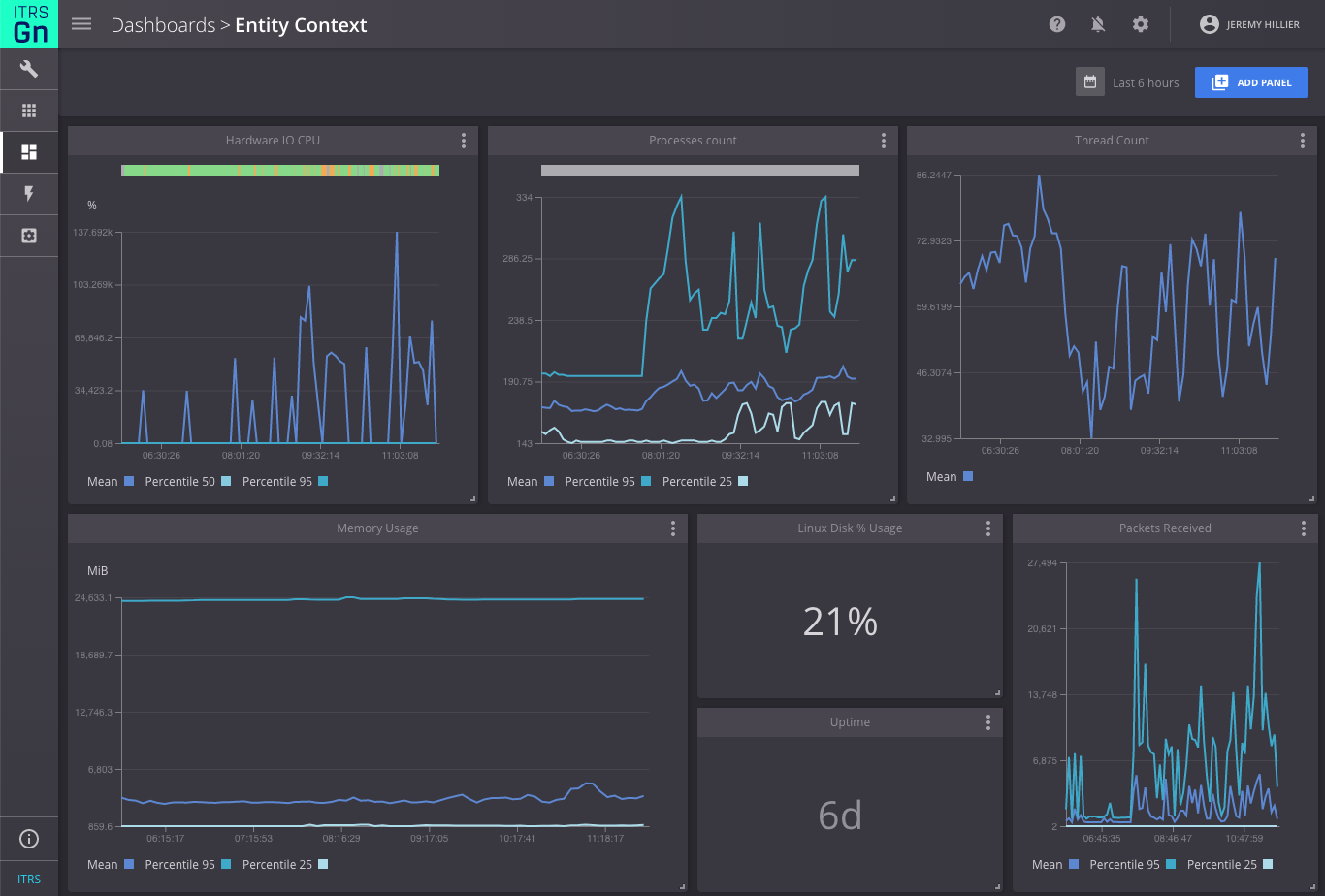Click the info icon at the sidebar bottom
This screenshot has height=896, width=1325.
point(29,839)
